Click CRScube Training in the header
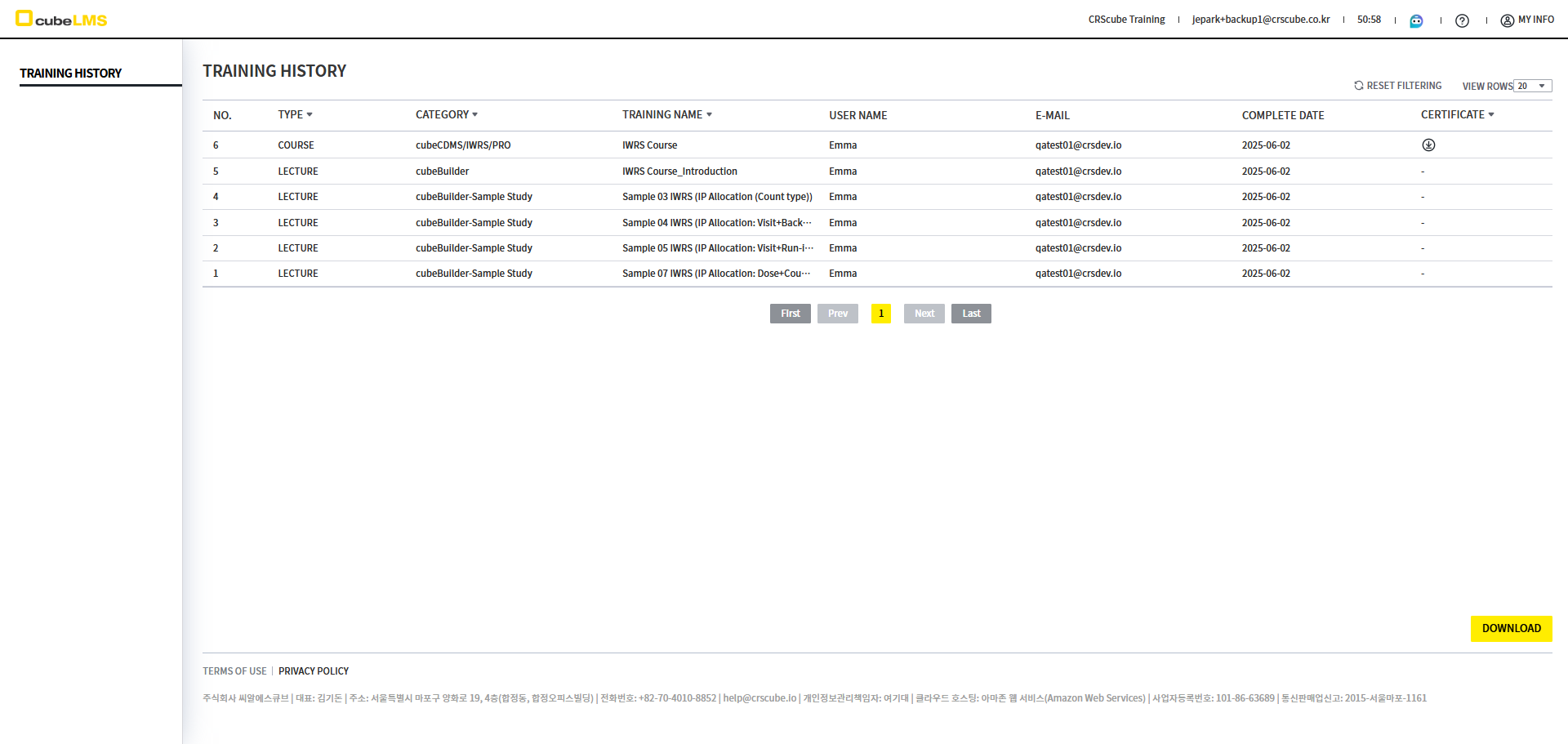This screenshot has height=744, width=1568. [x=1126, y=20]
